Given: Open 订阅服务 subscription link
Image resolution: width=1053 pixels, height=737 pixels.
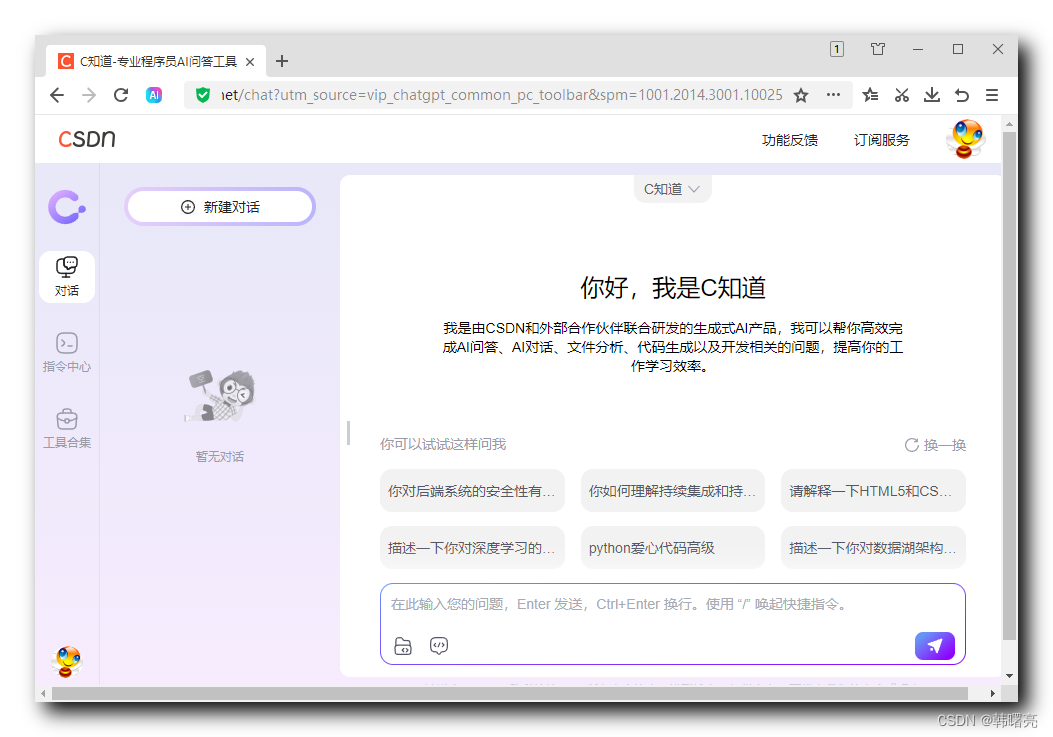Looking at the screenshot, I should pos(882,140).
